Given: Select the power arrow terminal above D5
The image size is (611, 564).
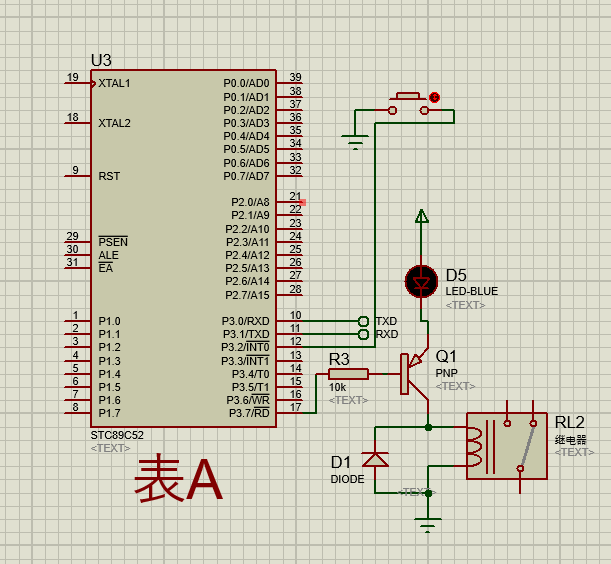Looking at the screenshot, I should click(421, 216).
